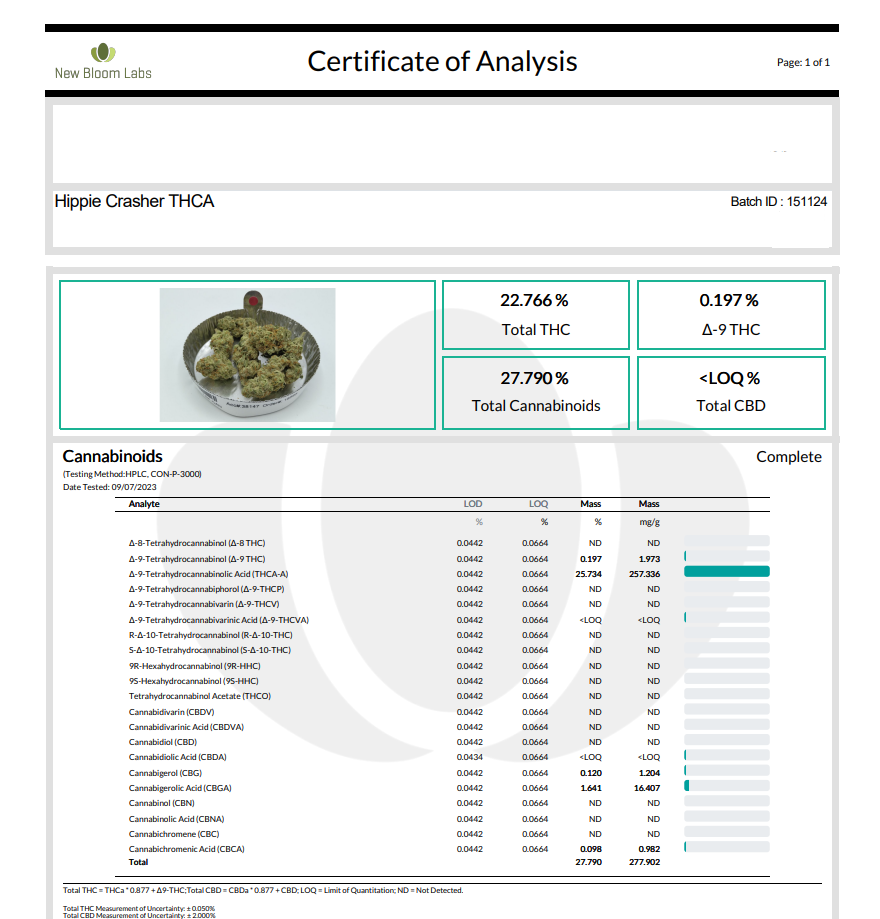Open the cannabis sample photo
The height and width of the screenshot is (919, 880).
coord(247,355)
